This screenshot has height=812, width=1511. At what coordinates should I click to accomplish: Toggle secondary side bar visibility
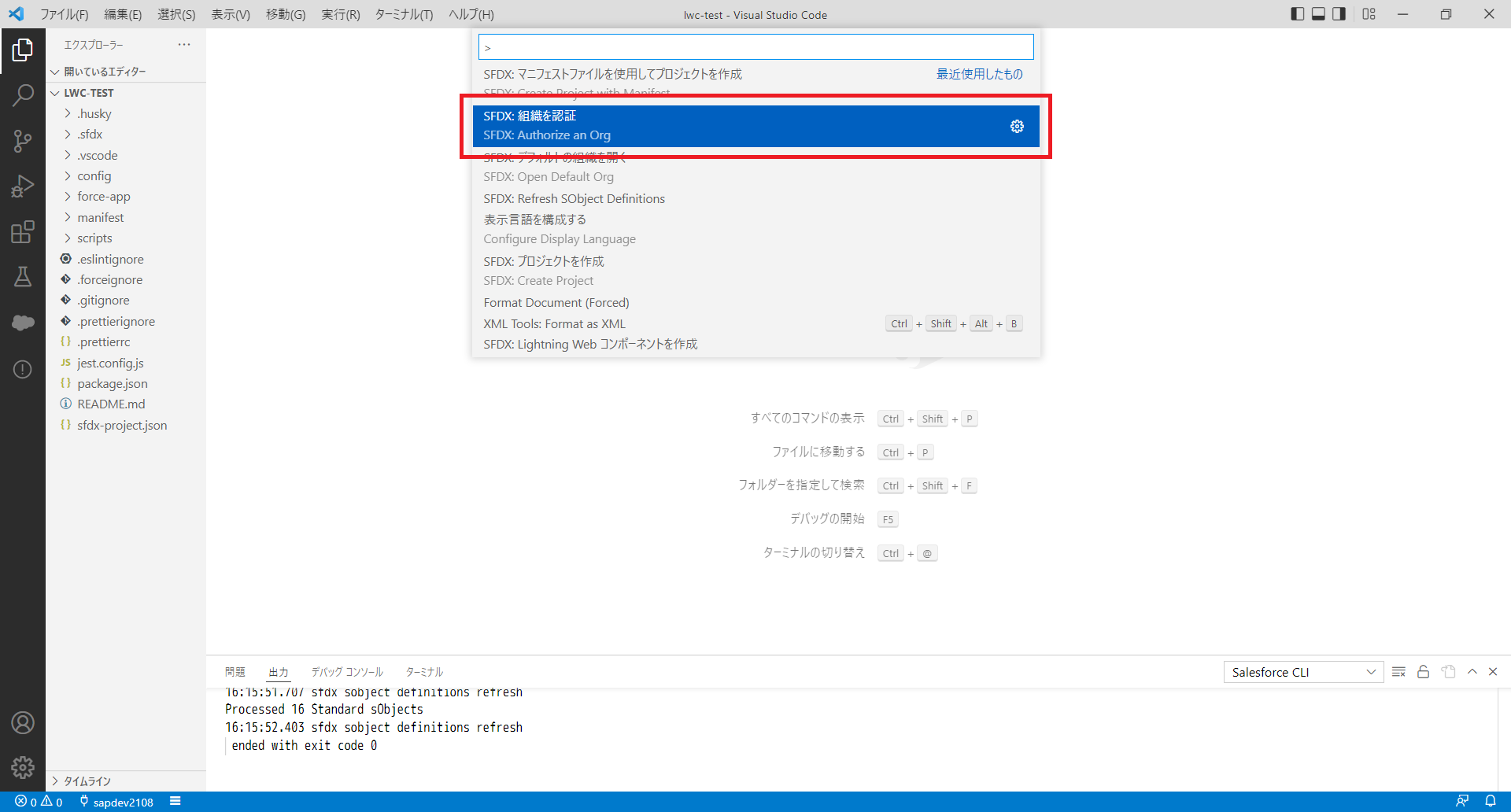point(1339,14)
